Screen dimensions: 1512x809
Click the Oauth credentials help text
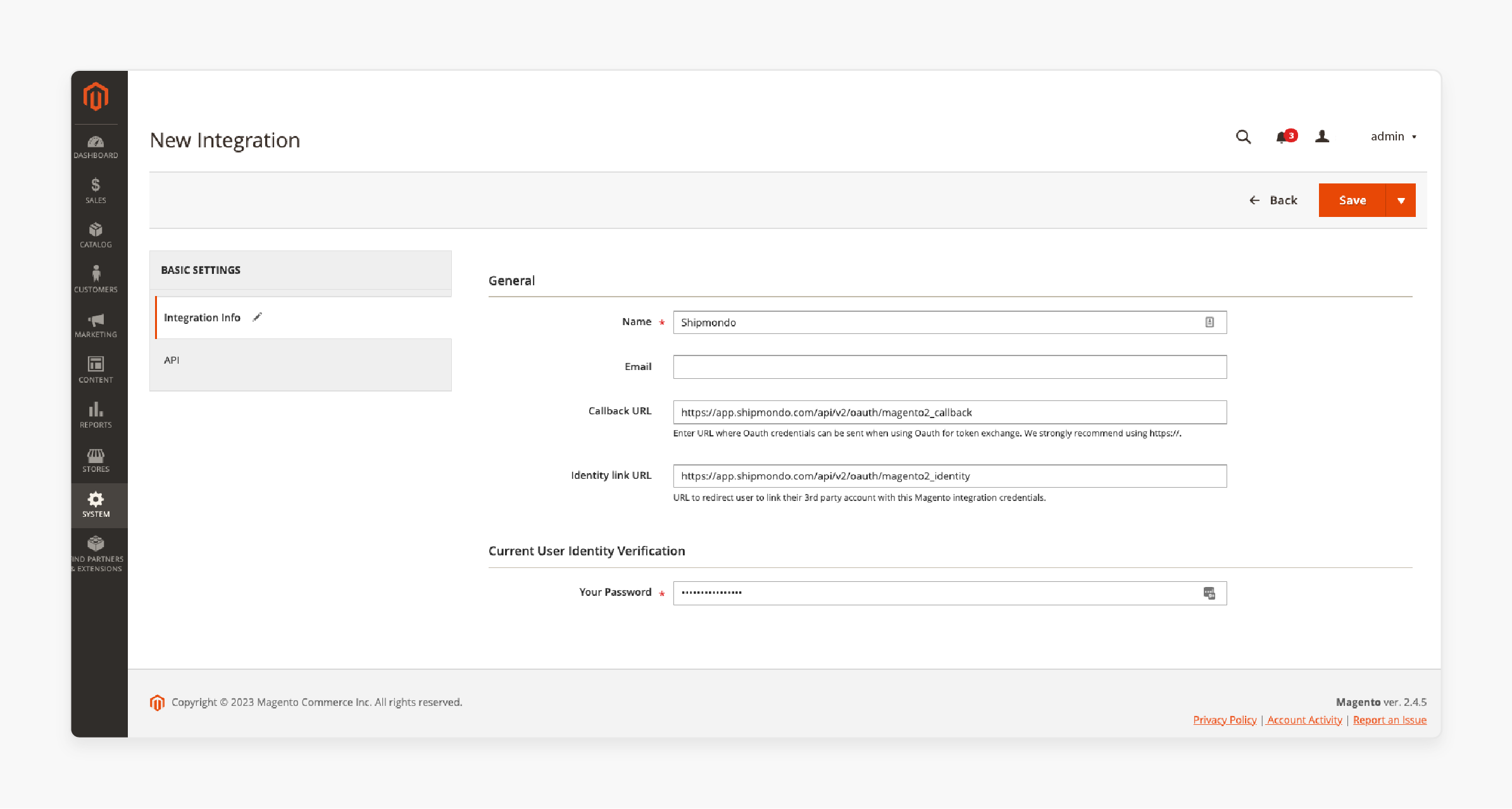927,433
